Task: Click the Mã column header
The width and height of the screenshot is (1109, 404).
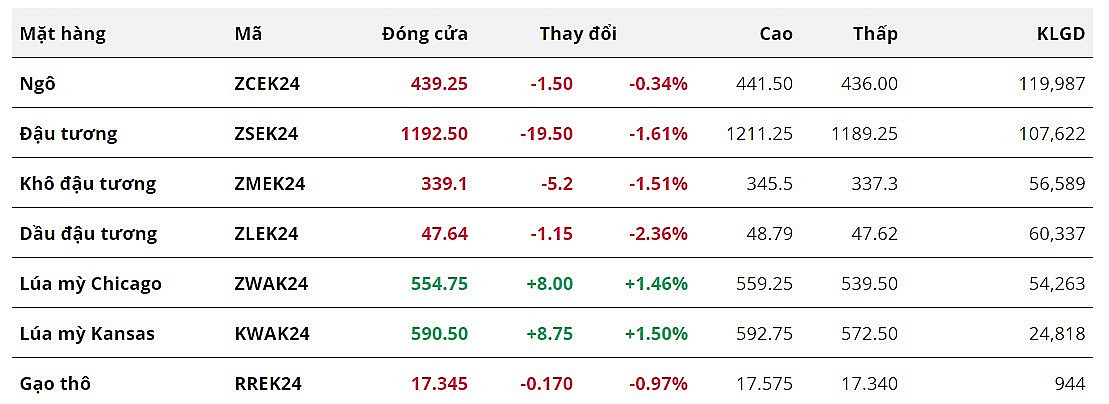Action: click(x=248, y=34)
